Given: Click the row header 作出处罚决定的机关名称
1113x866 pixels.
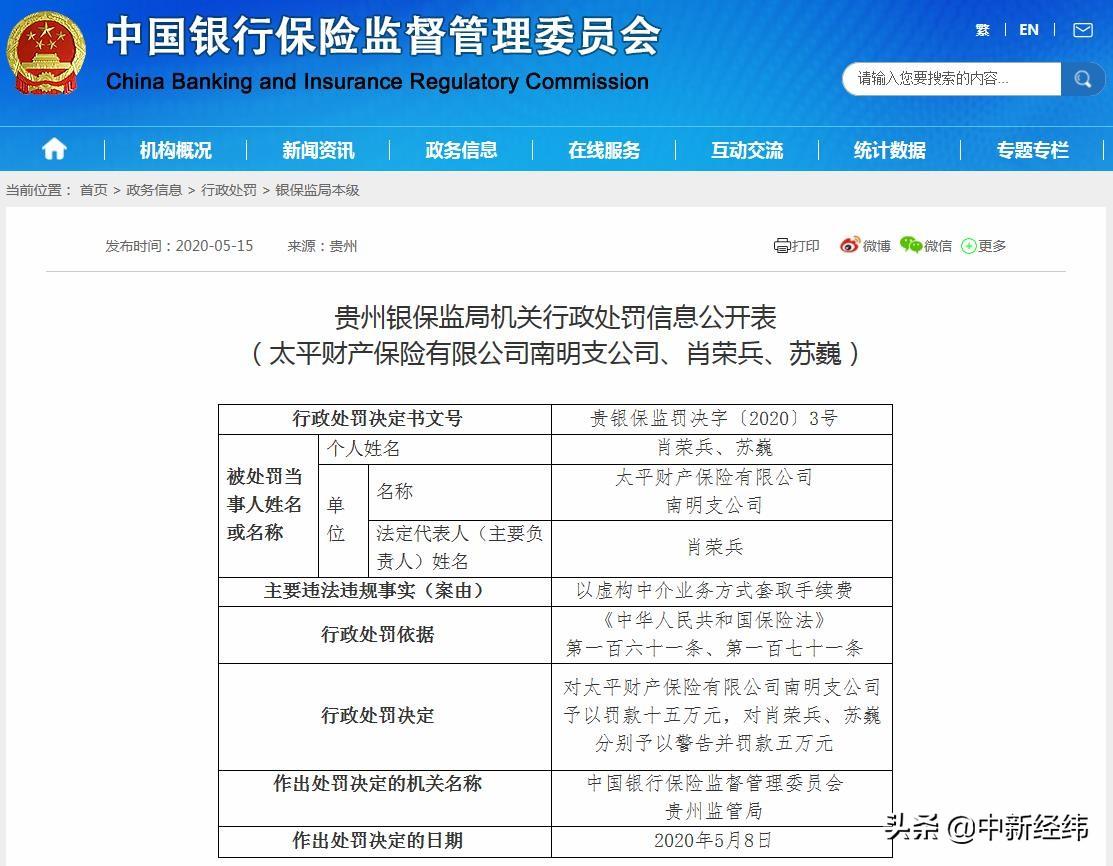Looking at the screenshot, I should pos(378,783).
